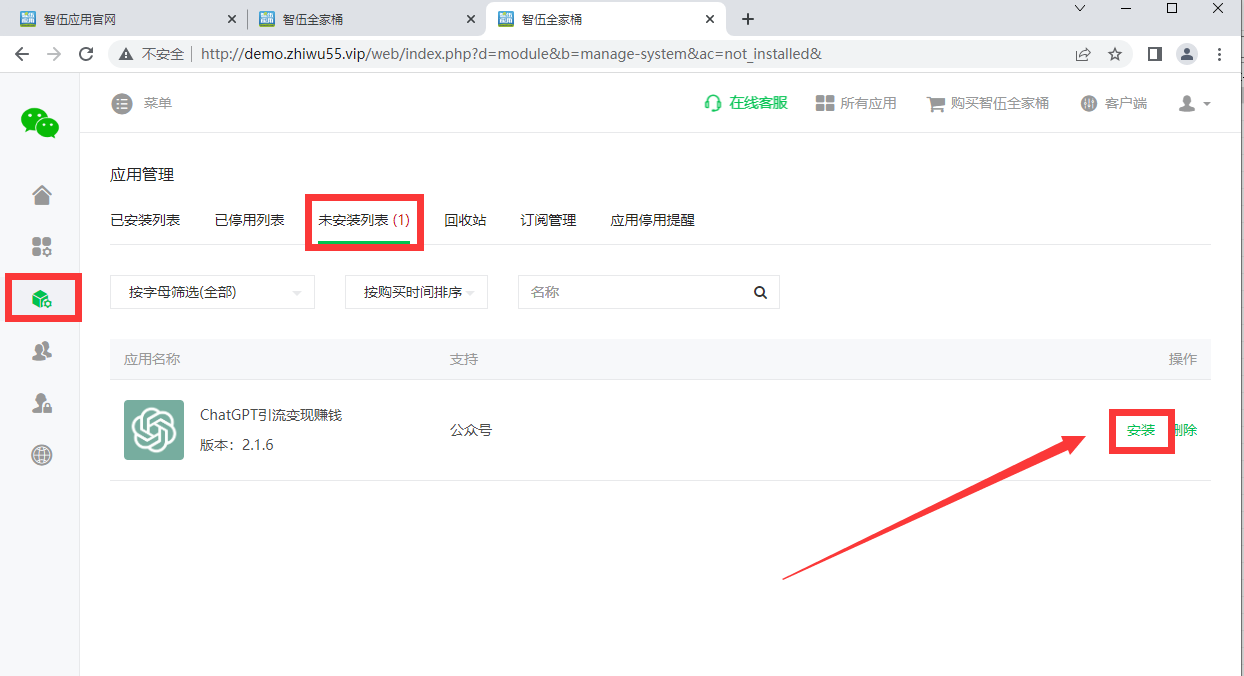Click the search magnifier icon
Image resolution: width=1244 pixels, height=676 pixels.
[x=760, y=293]
